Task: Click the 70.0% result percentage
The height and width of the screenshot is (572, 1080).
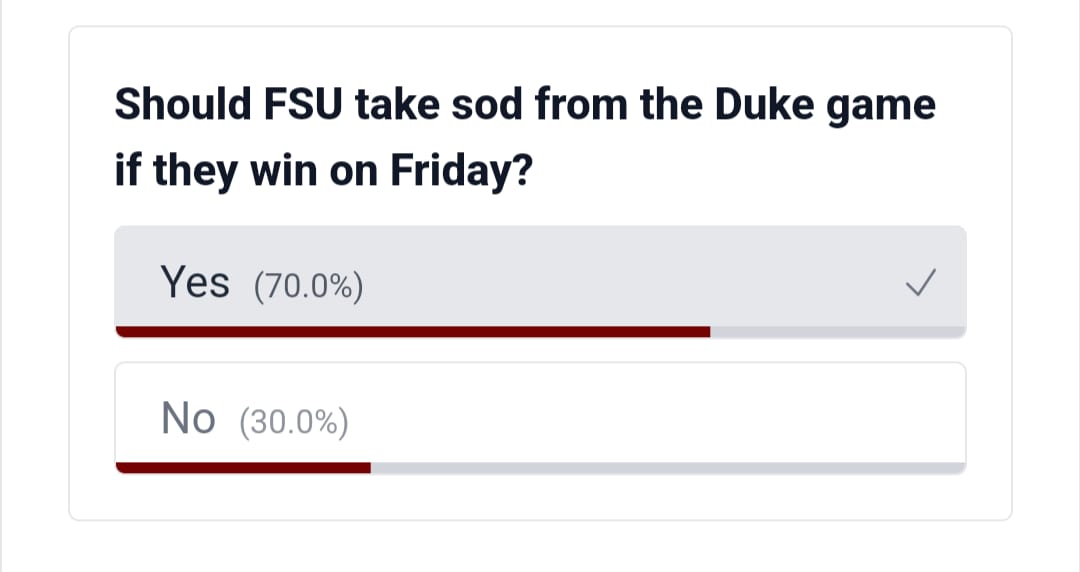Action: pos(308,287)
